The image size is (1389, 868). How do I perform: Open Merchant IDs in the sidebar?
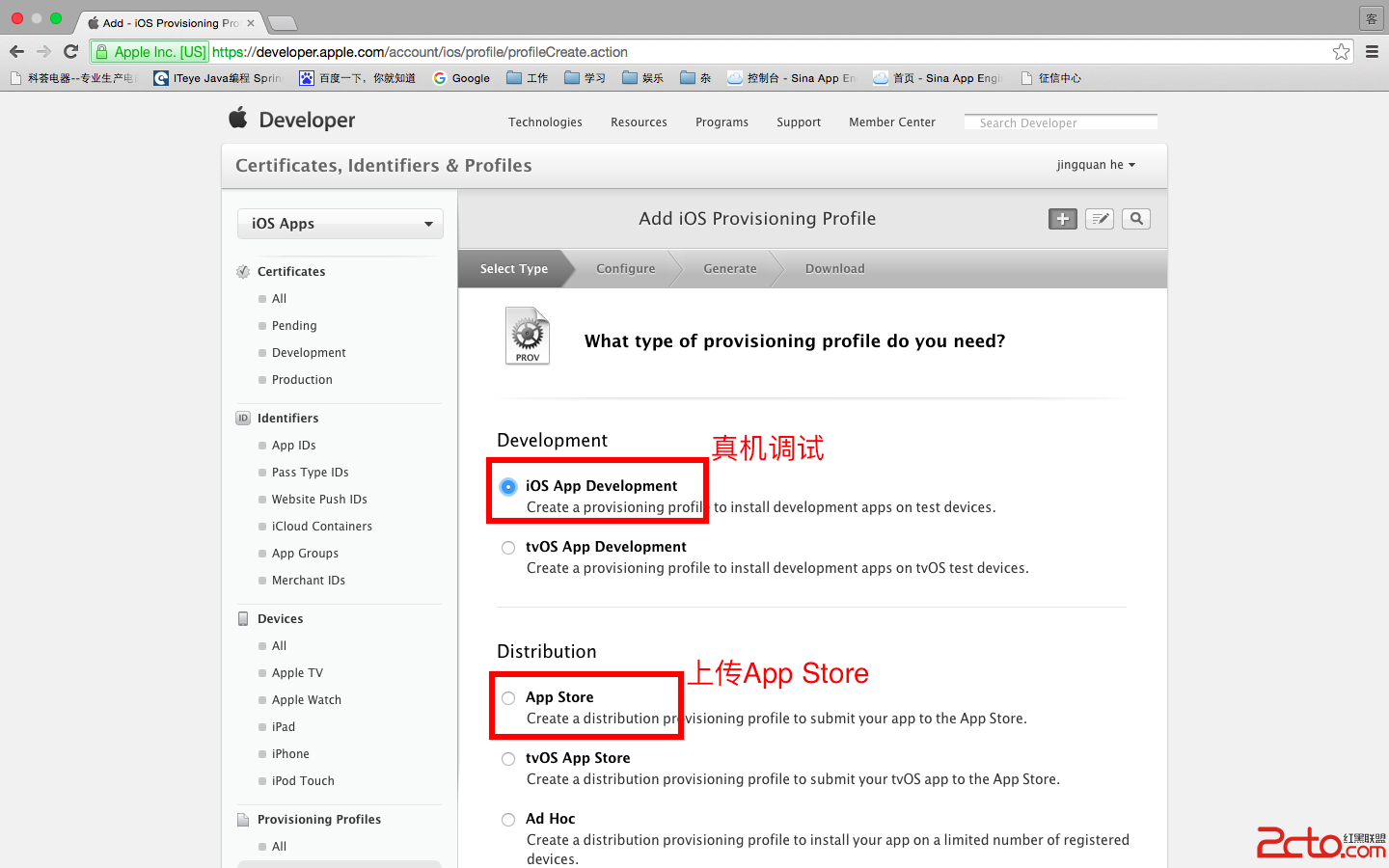309,581
